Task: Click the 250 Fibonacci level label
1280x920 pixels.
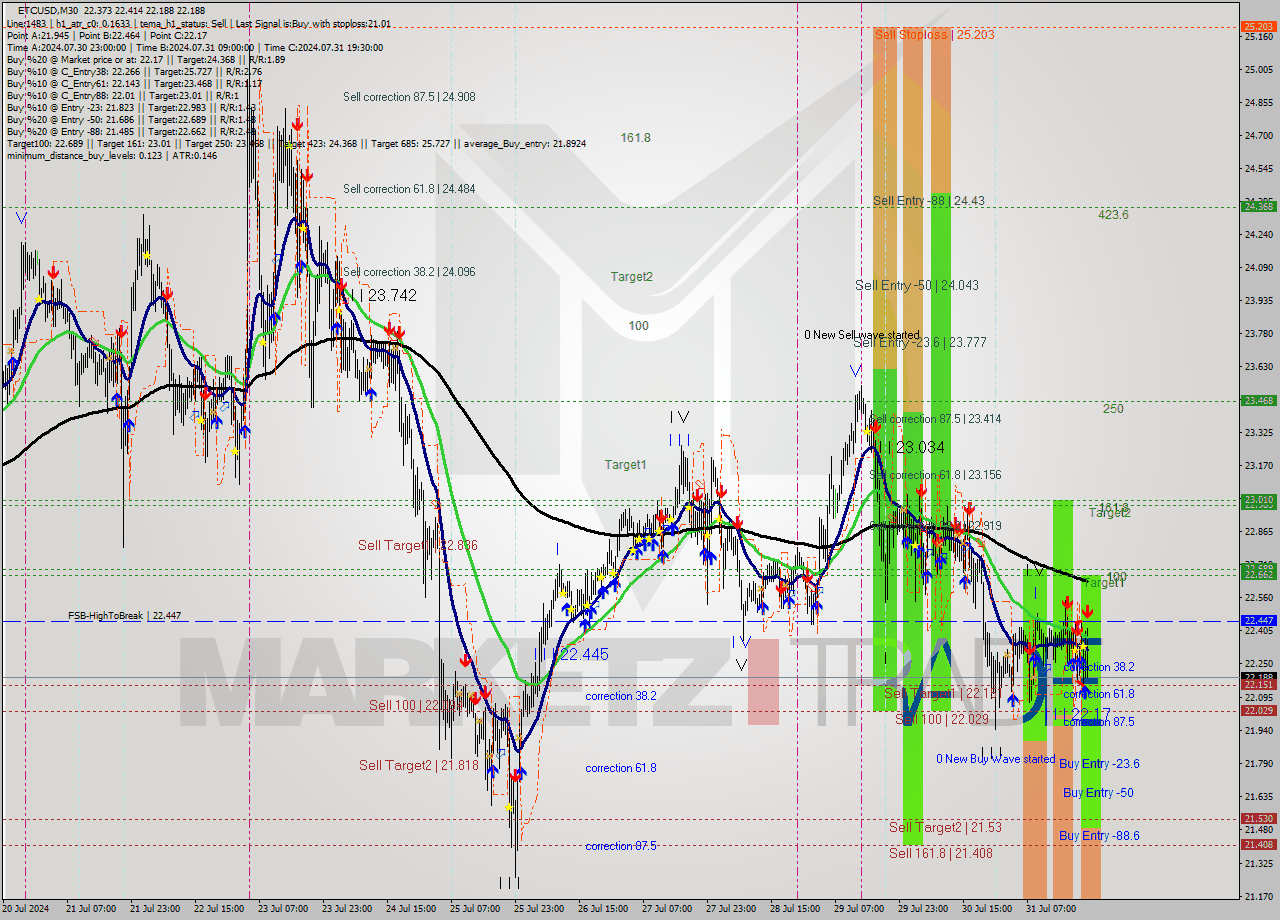Action: [x=1113, y=409]
